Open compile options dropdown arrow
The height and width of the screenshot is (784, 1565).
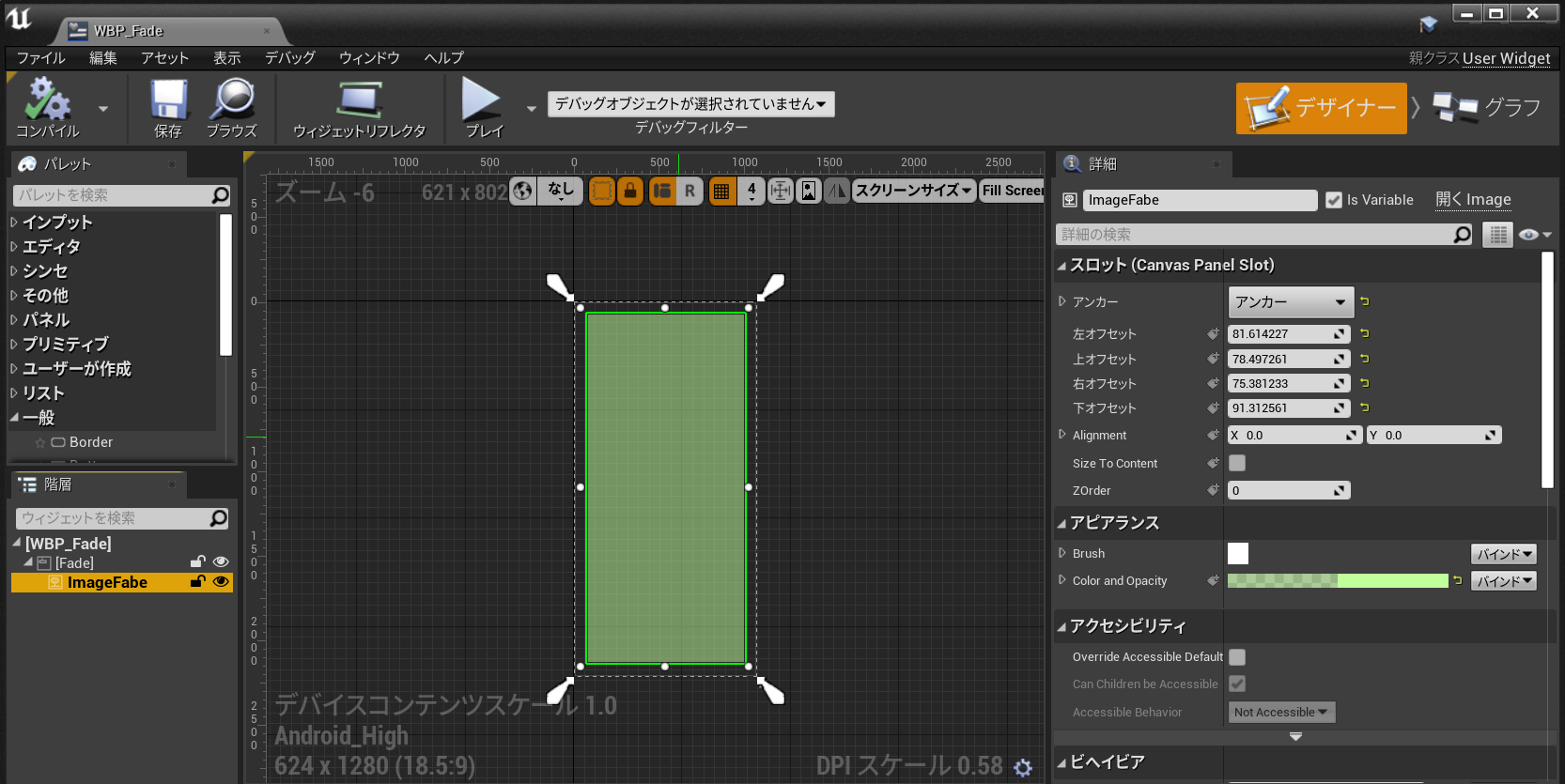(x=103, y=109)
